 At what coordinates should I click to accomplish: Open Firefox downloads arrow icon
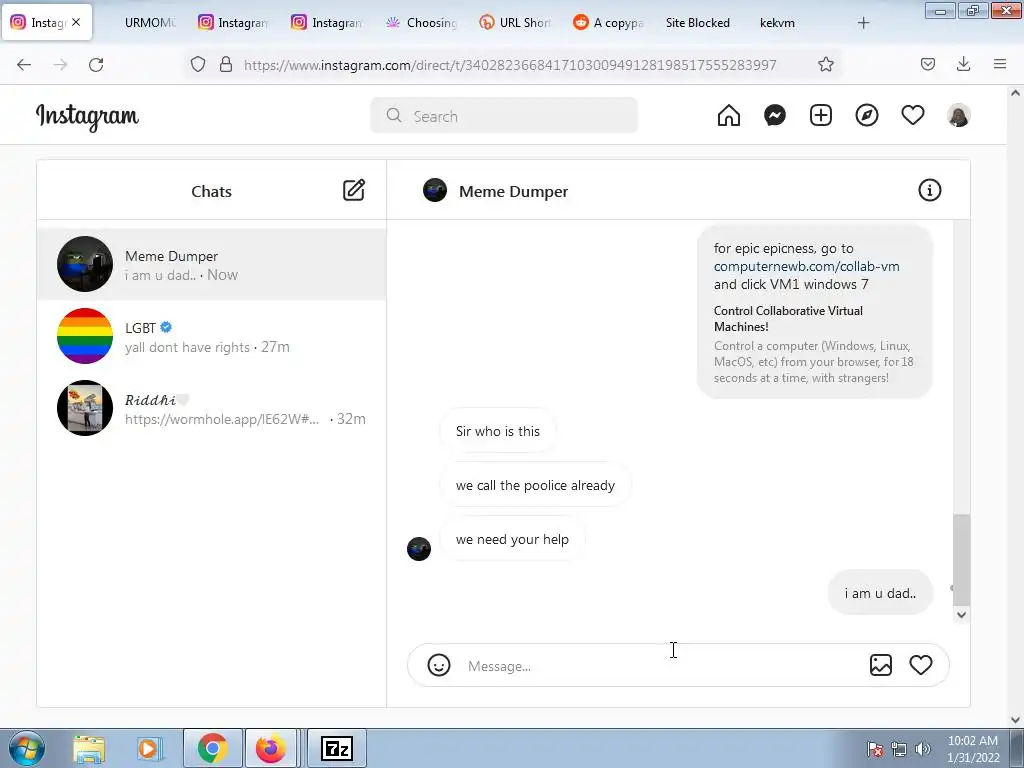[963, 64]
